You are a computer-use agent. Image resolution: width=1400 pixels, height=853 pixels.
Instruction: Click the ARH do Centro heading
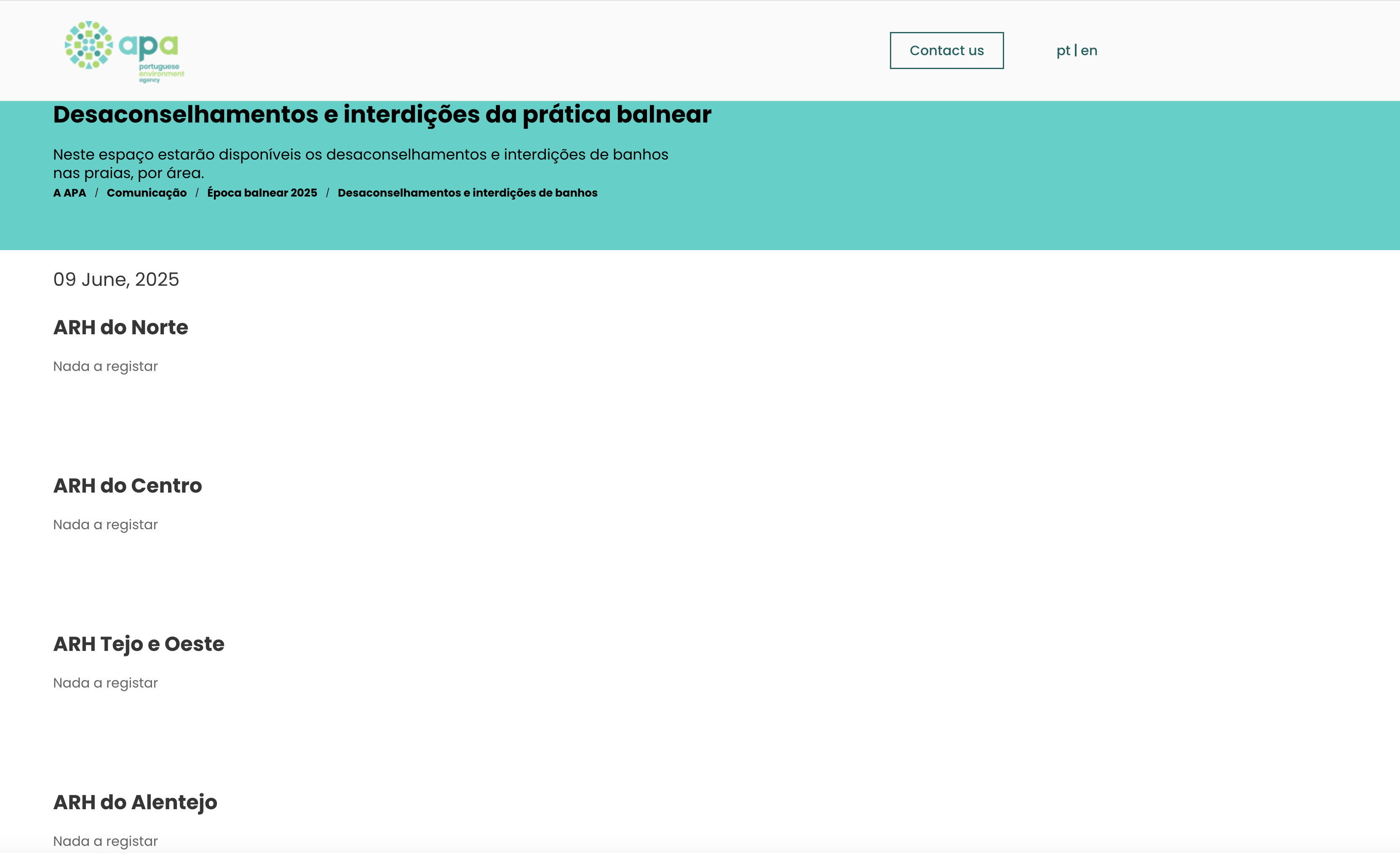point(127,485)
